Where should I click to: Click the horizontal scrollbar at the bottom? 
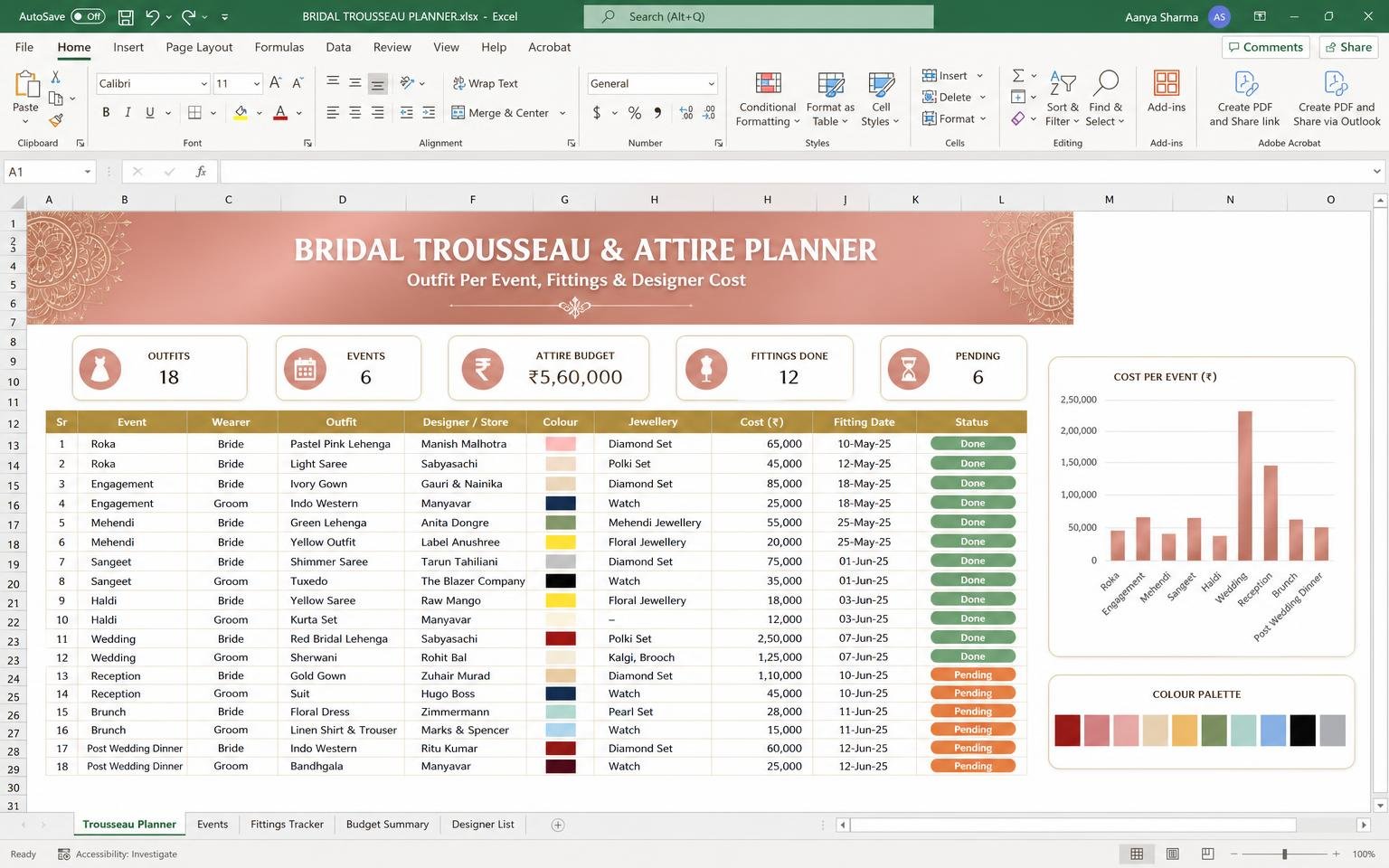[x=1072, y=825]
